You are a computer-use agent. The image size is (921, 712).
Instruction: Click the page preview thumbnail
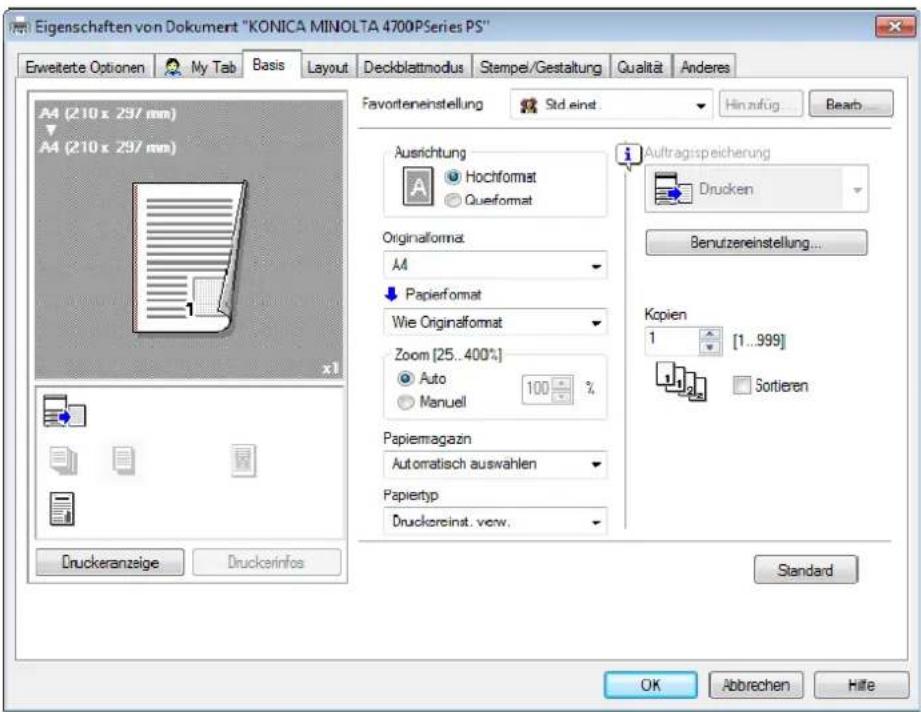click(x=189, y=257)
